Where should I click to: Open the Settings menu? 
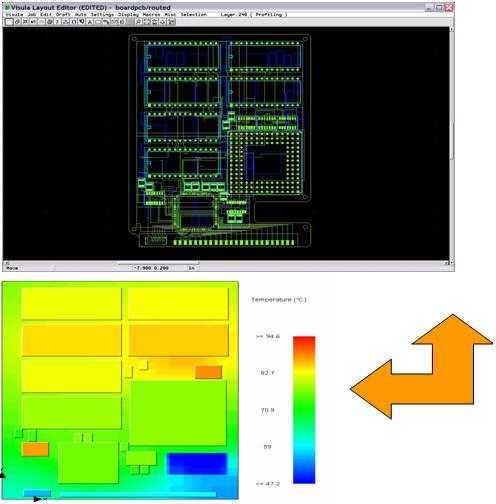pos(102,14)
